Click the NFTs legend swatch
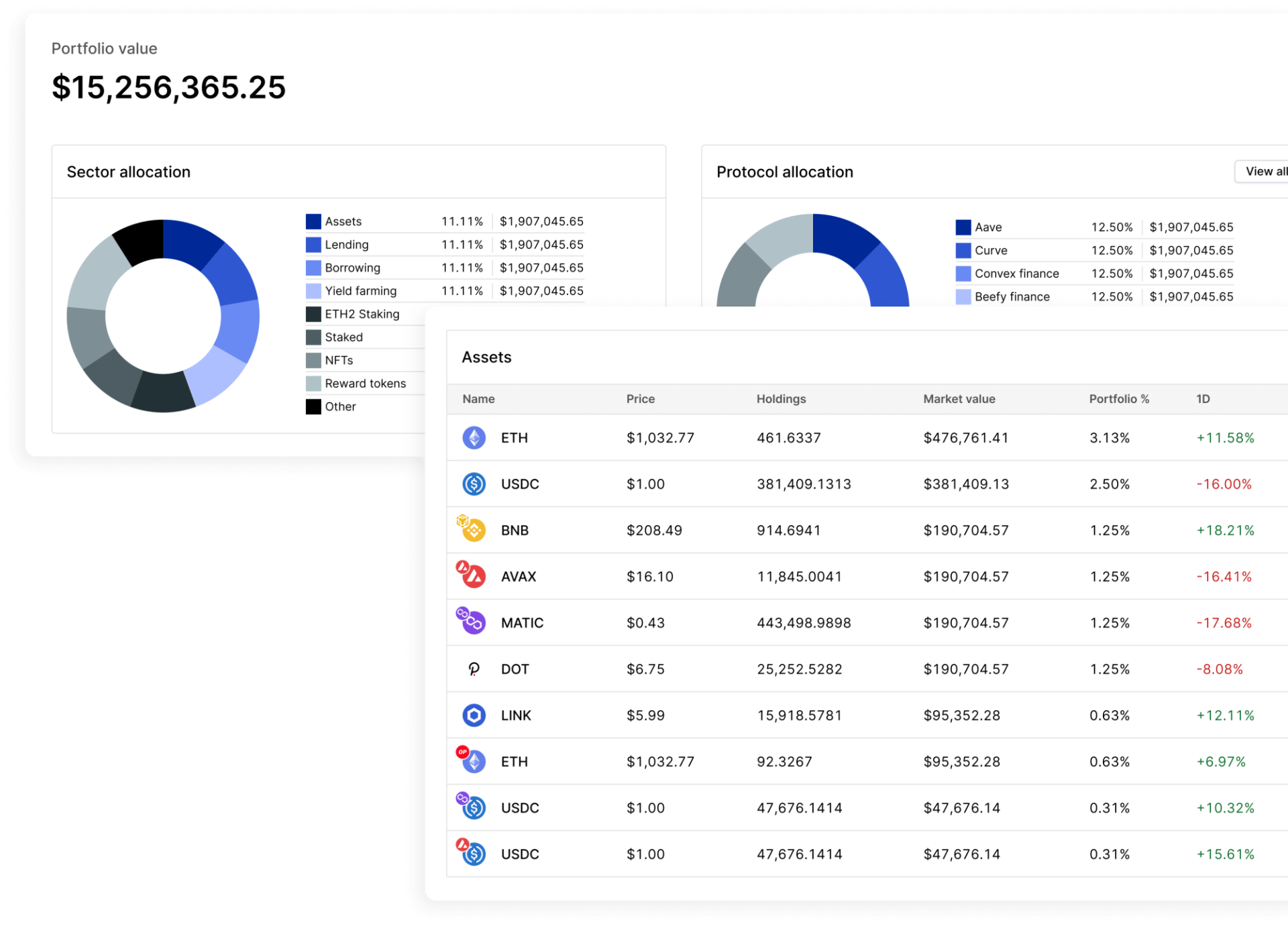This screenshot has width=1288, height=926. pos(313,360)
